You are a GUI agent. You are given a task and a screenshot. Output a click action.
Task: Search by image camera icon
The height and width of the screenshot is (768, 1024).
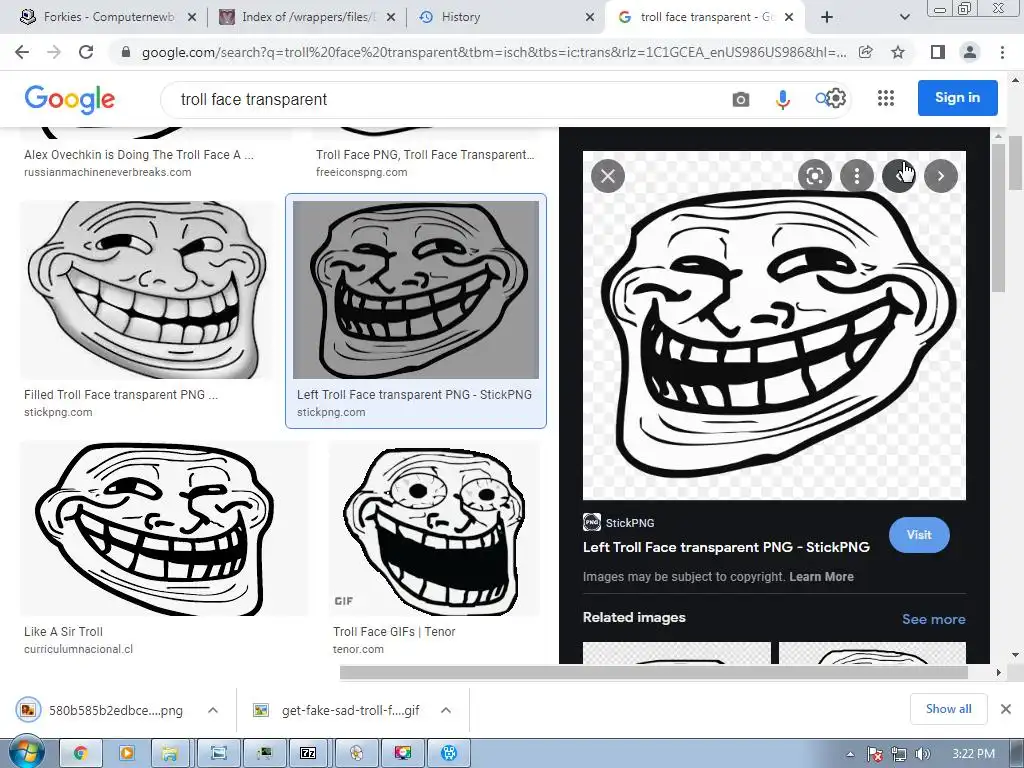pos(741,99)
